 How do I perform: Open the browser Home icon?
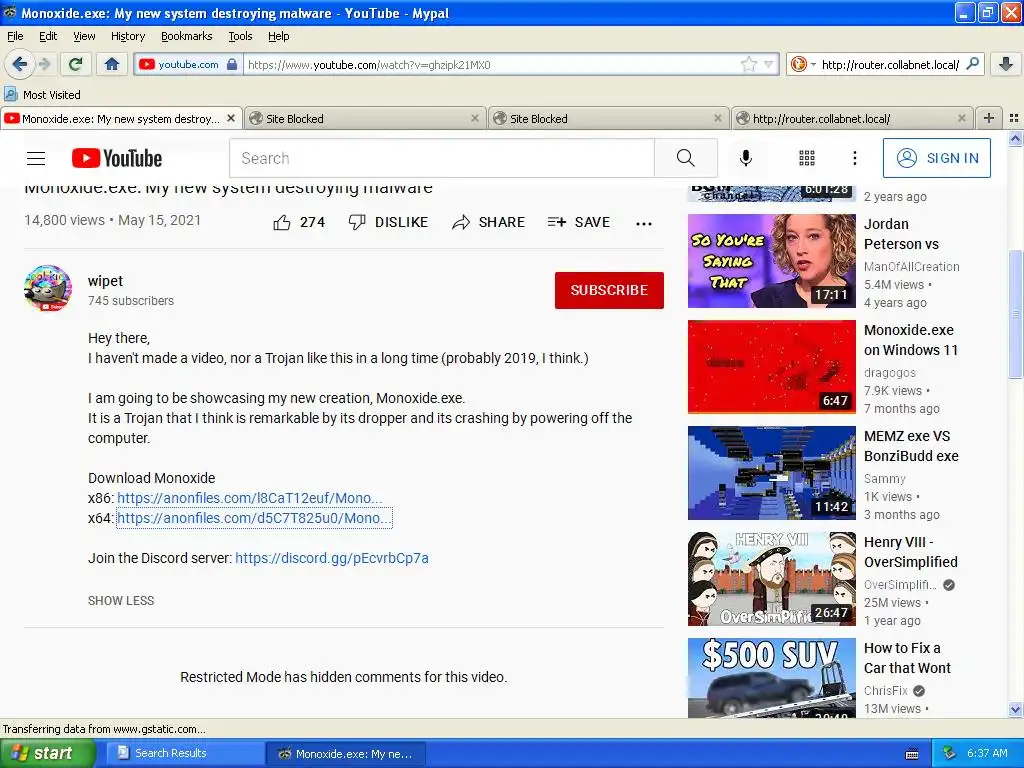(x=112, y=64)
